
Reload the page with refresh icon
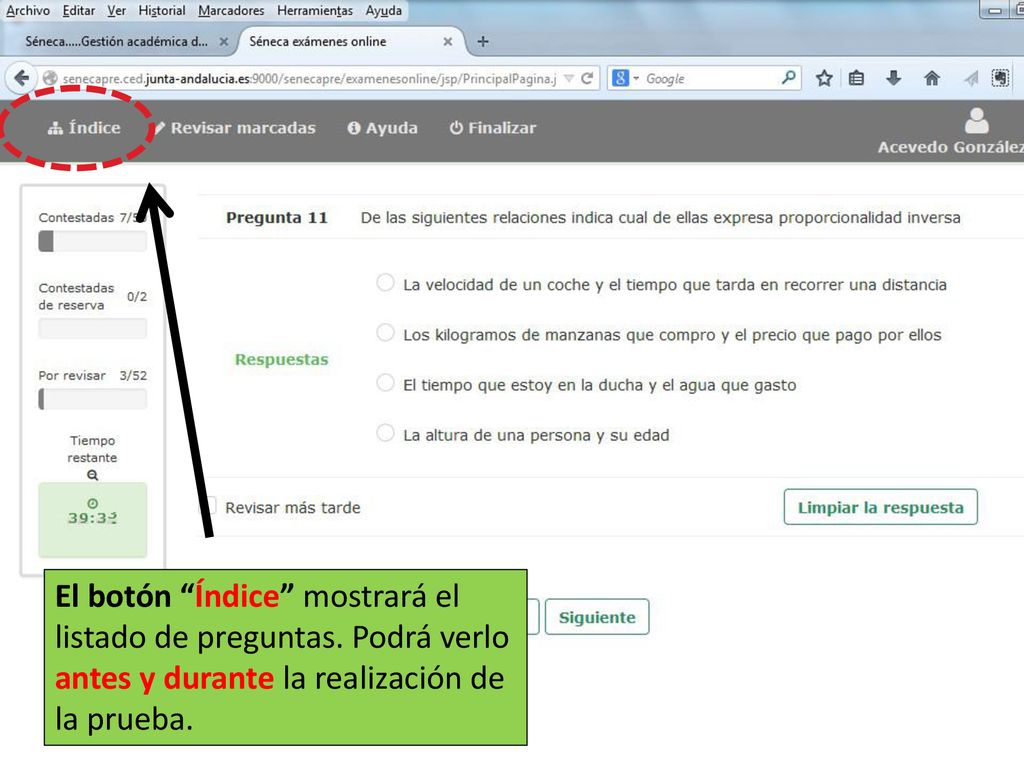point(587,78)
